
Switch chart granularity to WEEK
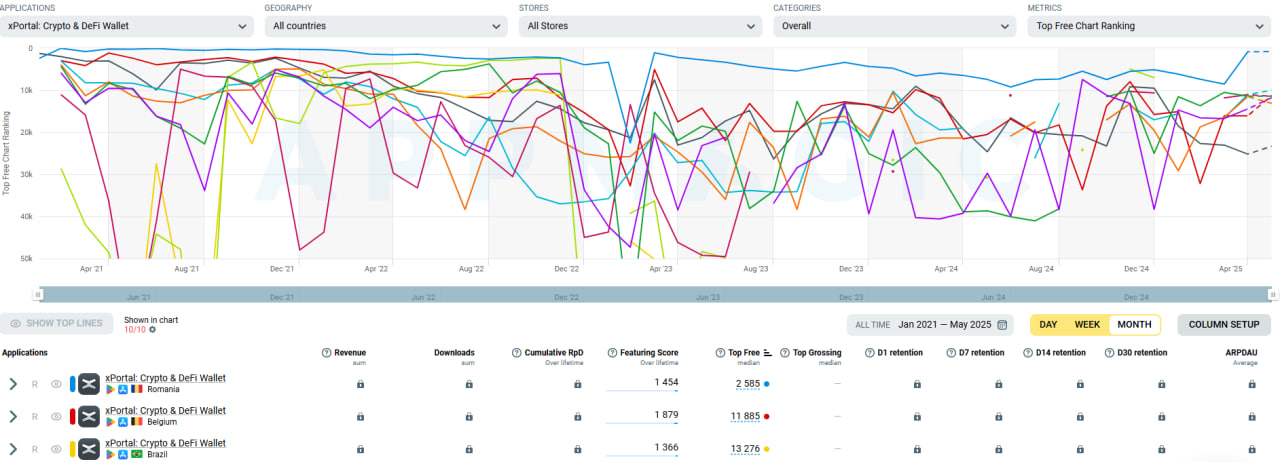coord(1087,325)
